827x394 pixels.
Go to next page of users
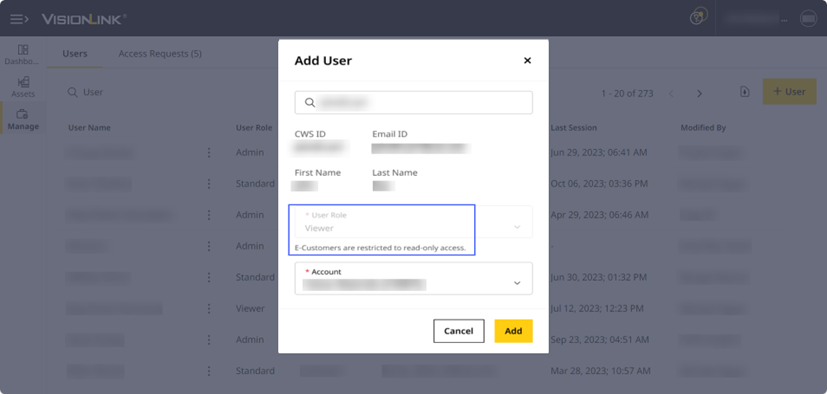pyautogui.click(x=699, y=93)
